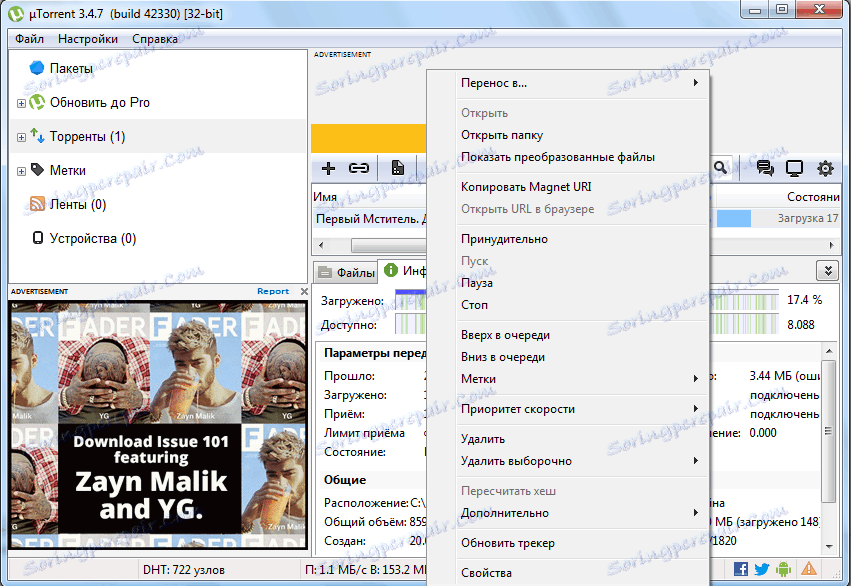The height and width of the screenshot is (586, 851).
Task: Open the Приоритет скорости submenu
Action: click(x=581, y=409)
